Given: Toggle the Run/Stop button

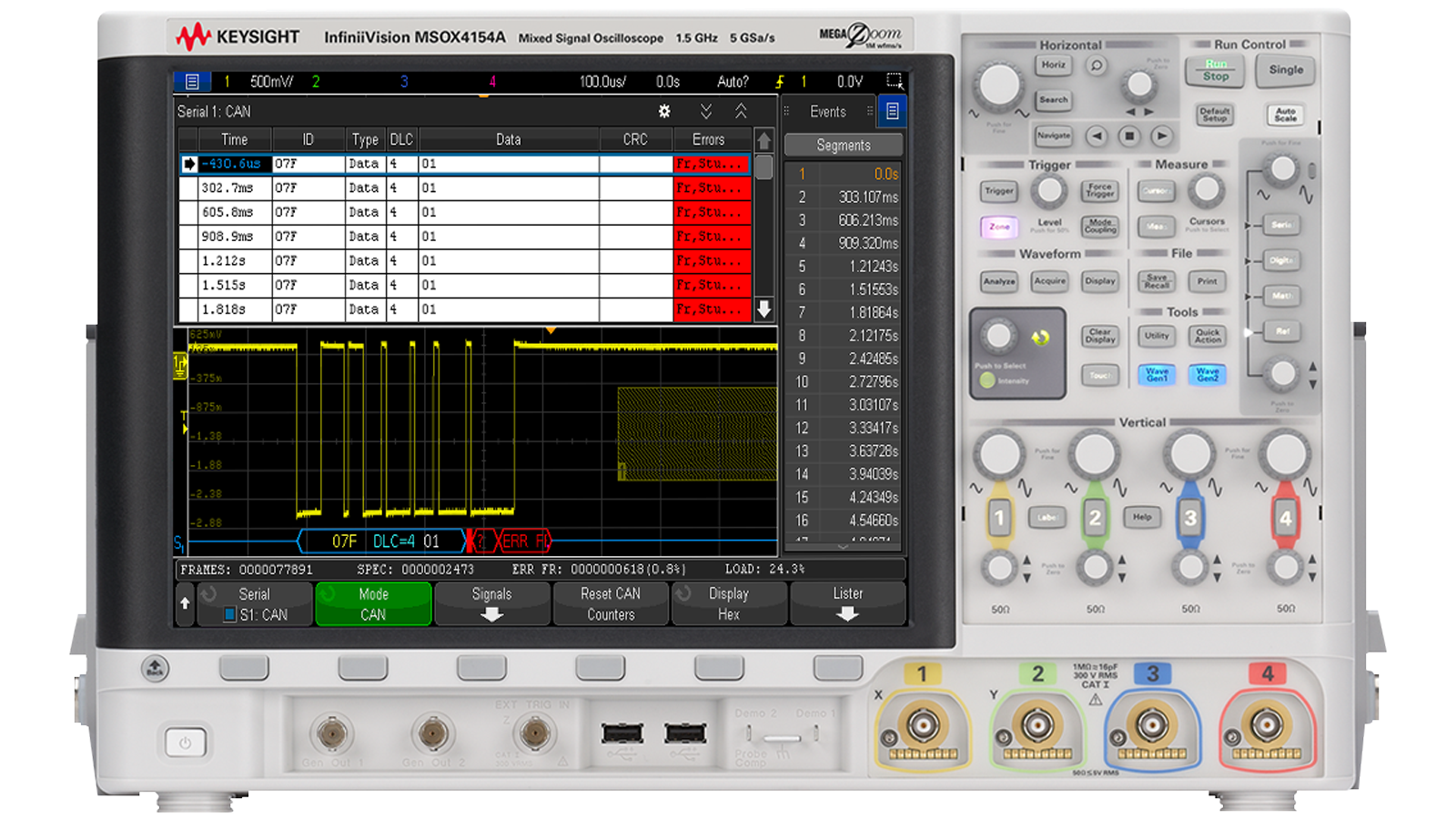Looking at the screenshot, I should click(x=1215, y=70).
